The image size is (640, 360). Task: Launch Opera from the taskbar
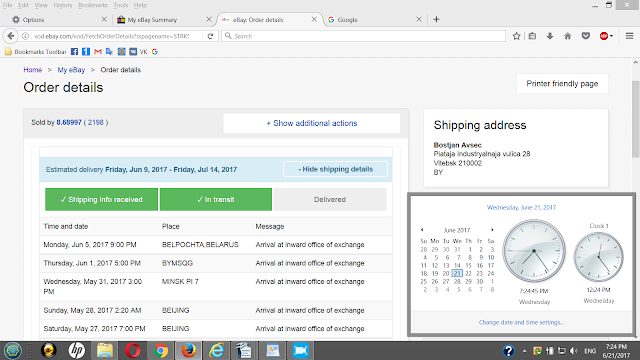coord(132,351)
